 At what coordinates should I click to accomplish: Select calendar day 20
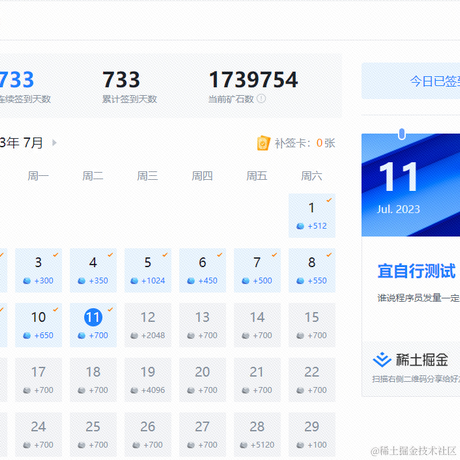202,380
